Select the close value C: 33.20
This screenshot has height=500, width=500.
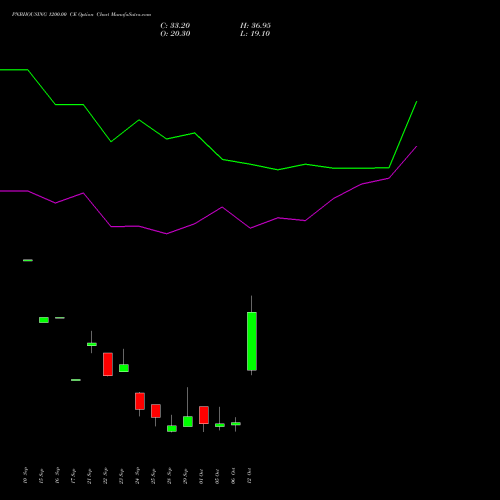click(175, 26)
